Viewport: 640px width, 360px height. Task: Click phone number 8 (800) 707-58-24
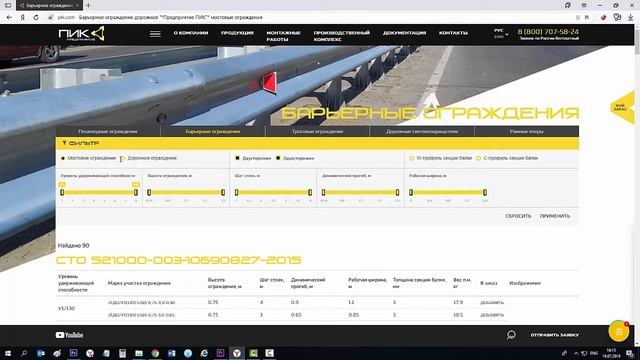click(x=548, y=31)
